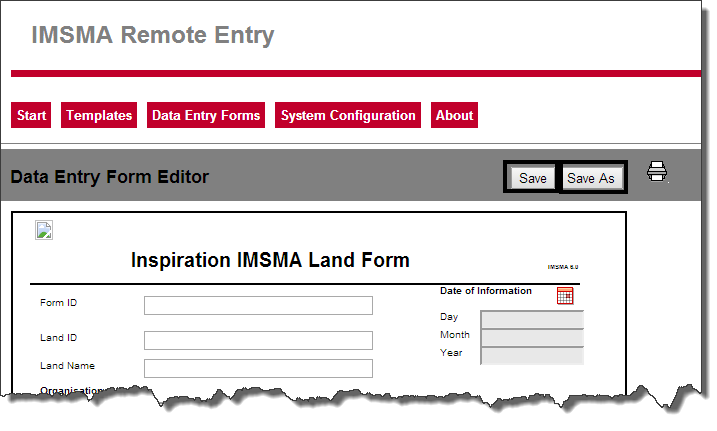Open System Configuration page
Image resolution: width=717 pixels, height=431 pixels.
click(348, 116)
